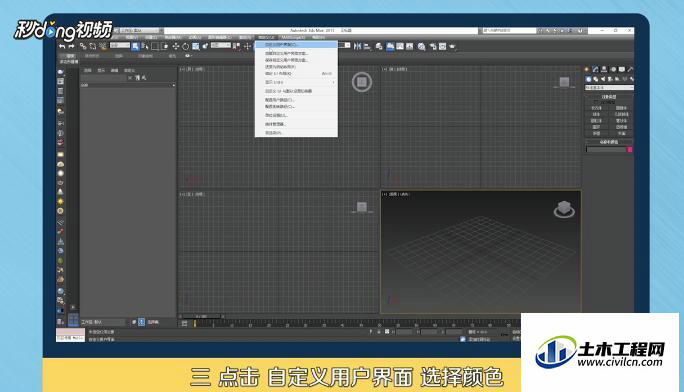The height and width of the screenshot is (392, 684).
Task: Click the perspective viewport ViewCube
Action: (x=564, y=210)
